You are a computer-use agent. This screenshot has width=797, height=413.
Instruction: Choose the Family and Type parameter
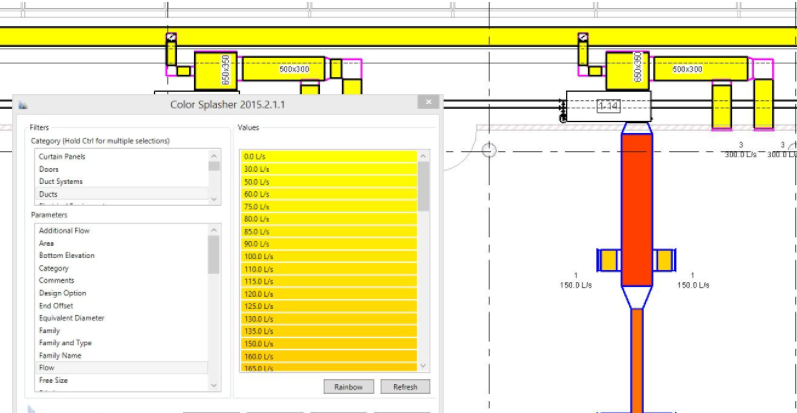coord(121,343)
